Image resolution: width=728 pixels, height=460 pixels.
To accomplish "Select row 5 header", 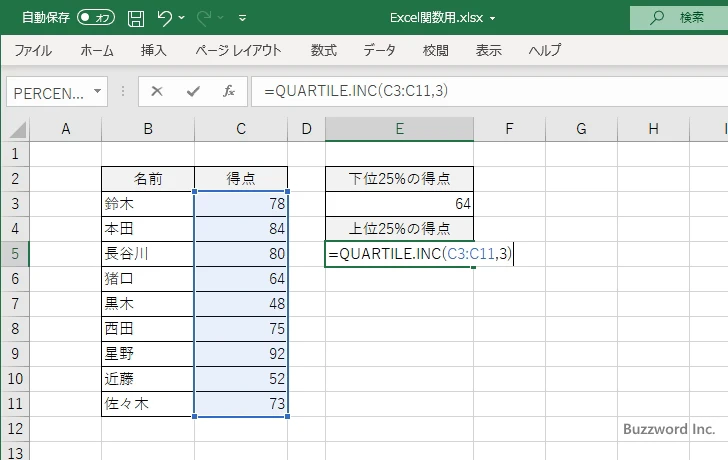I will click(x=15, y=254).
